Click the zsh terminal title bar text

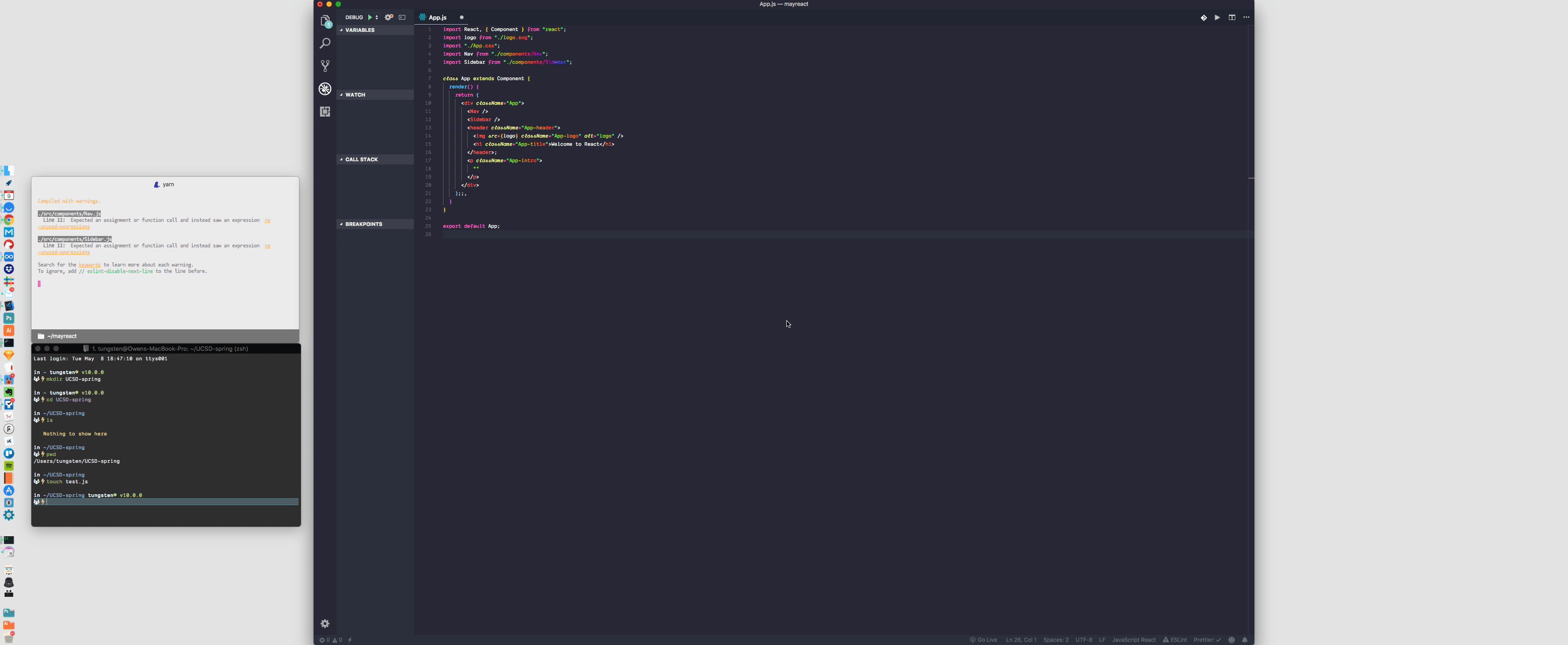[x=170, y=348]
